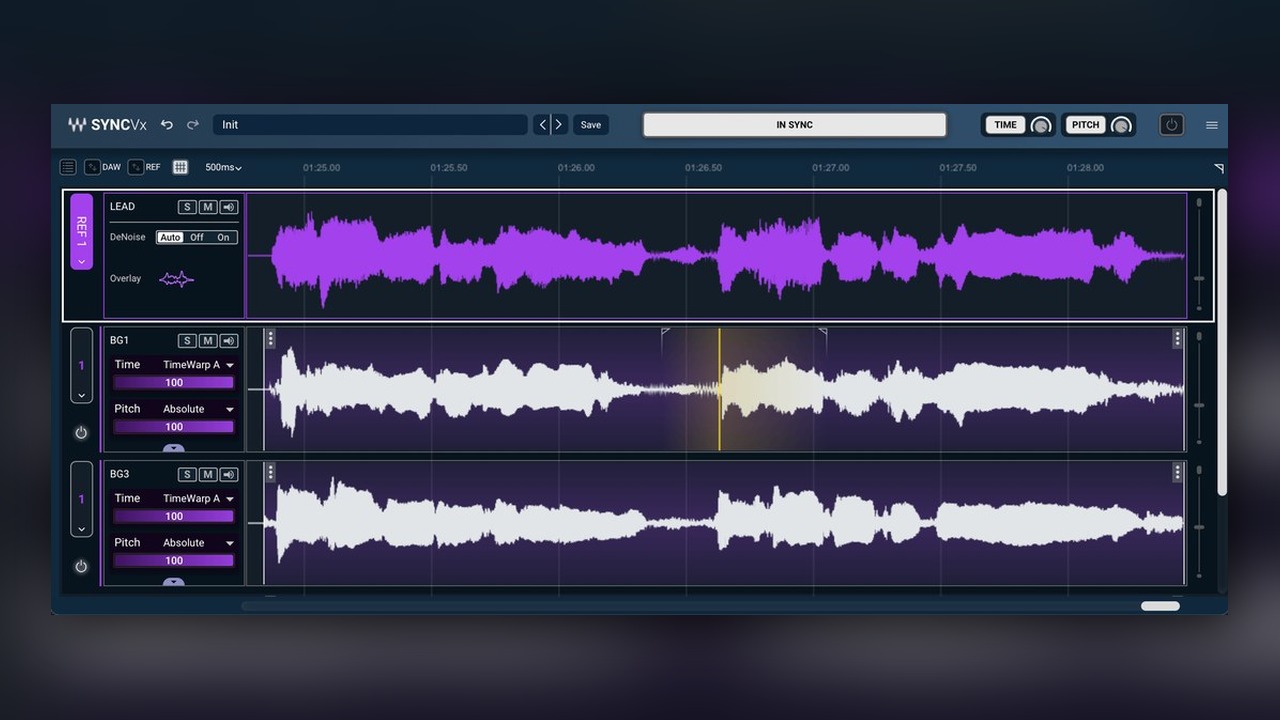Image resolution: width=1280 pixels, height=720 pixels.
Task: Solo the LEAD track
Action: (x=187, y=207)
